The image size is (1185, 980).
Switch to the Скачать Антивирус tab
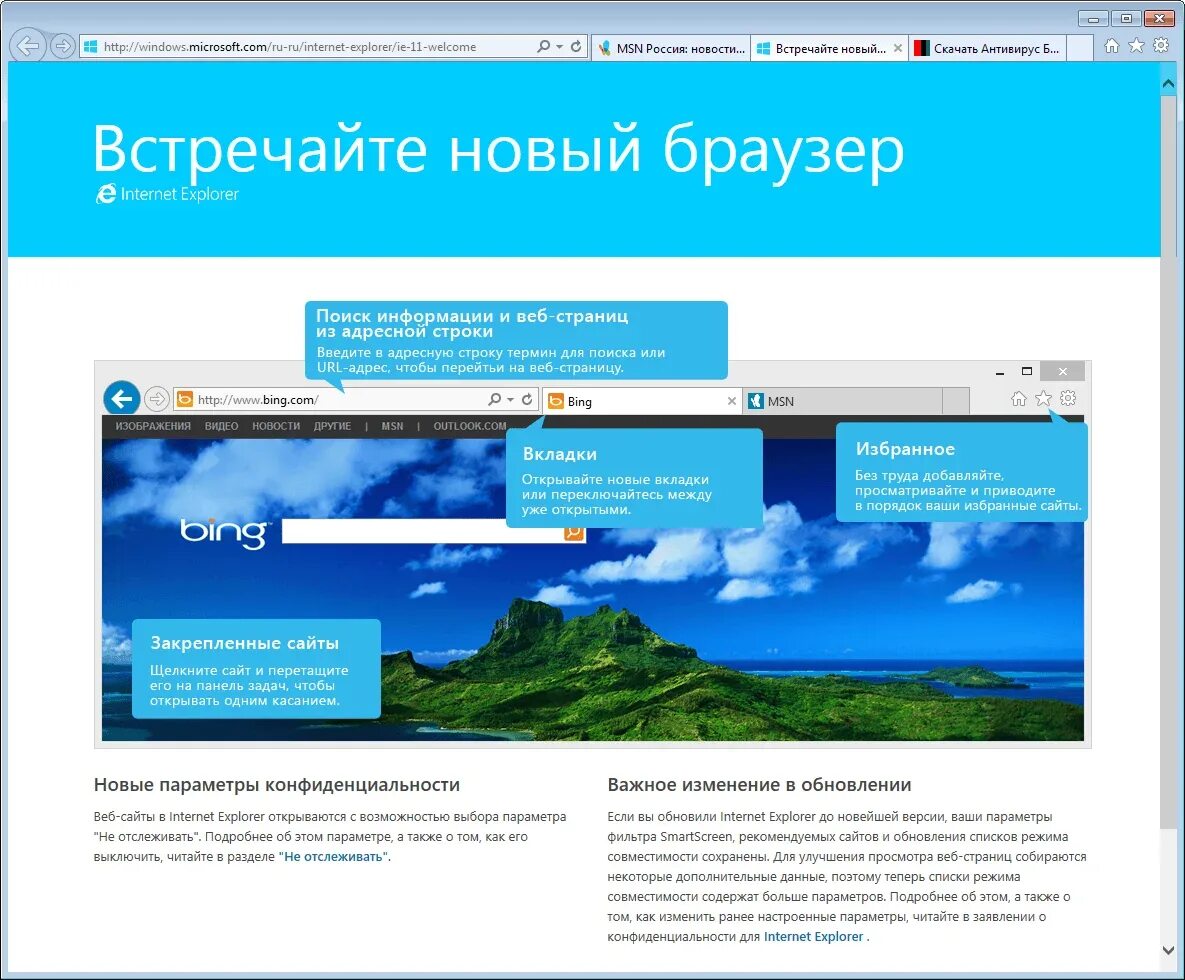(987, 48)
